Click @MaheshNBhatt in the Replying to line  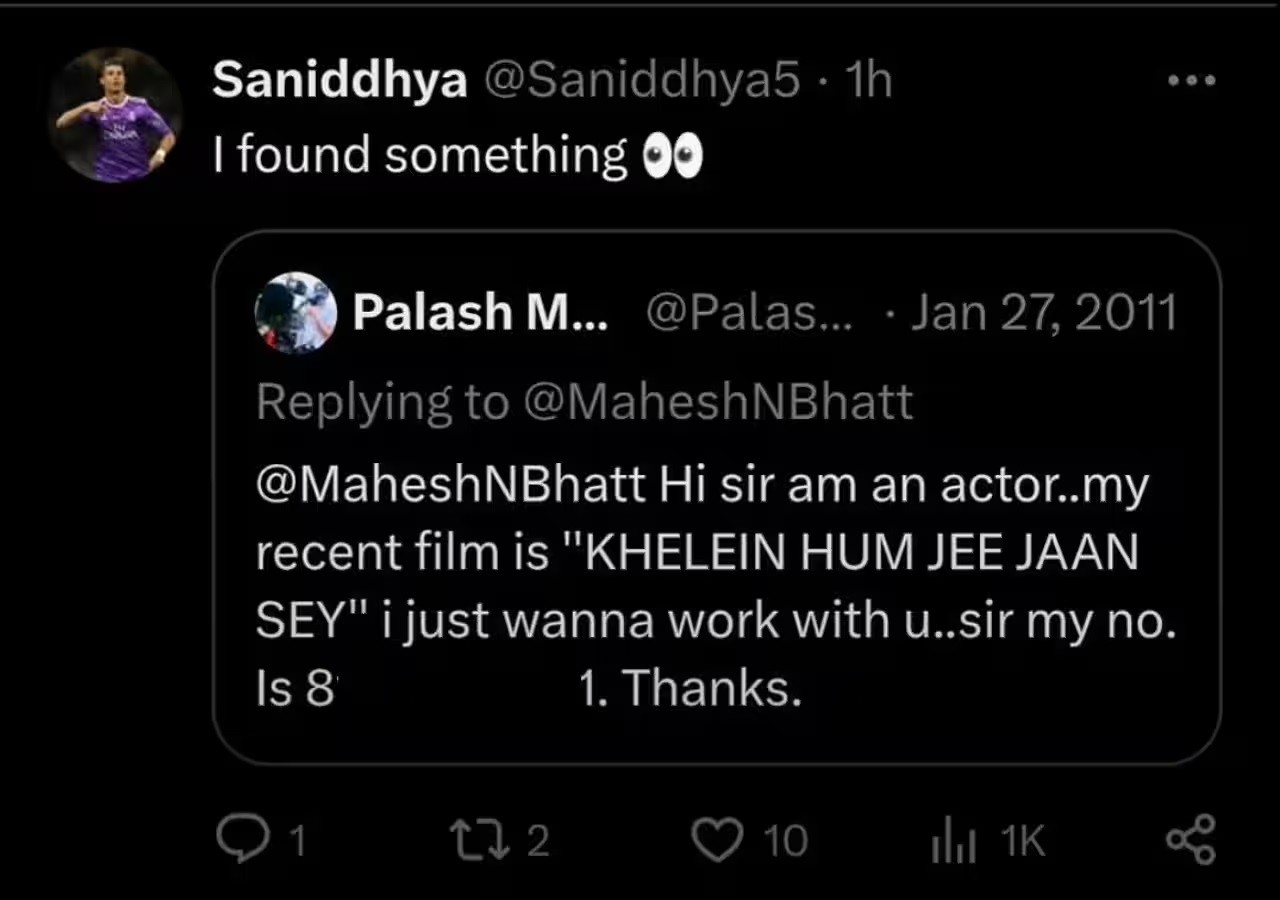[x=717, y=402]
